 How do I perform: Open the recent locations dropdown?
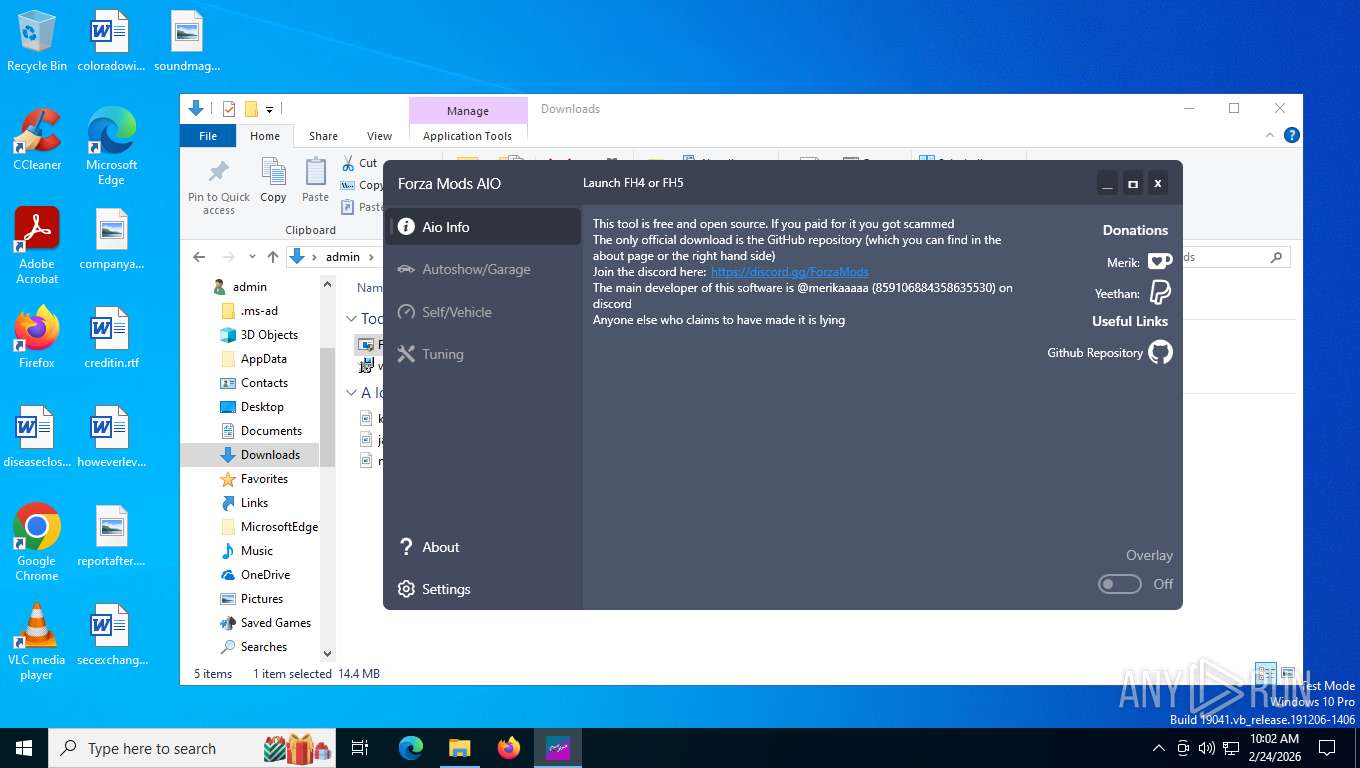click(251, 257)
